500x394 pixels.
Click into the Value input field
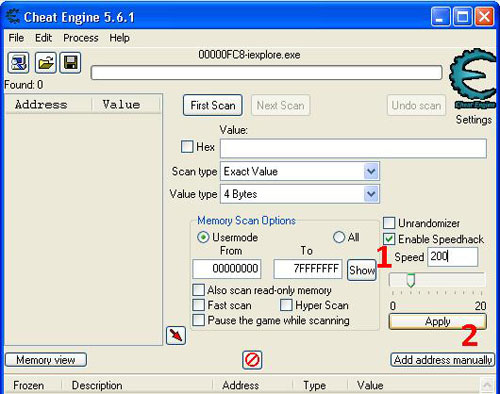pos(353,148)
